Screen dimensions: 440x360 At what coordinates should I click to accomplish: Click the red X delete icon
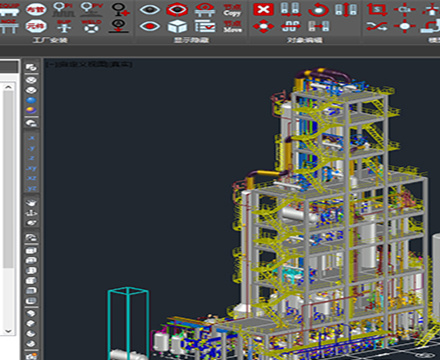pyautogui.click(x=263, y=9)
